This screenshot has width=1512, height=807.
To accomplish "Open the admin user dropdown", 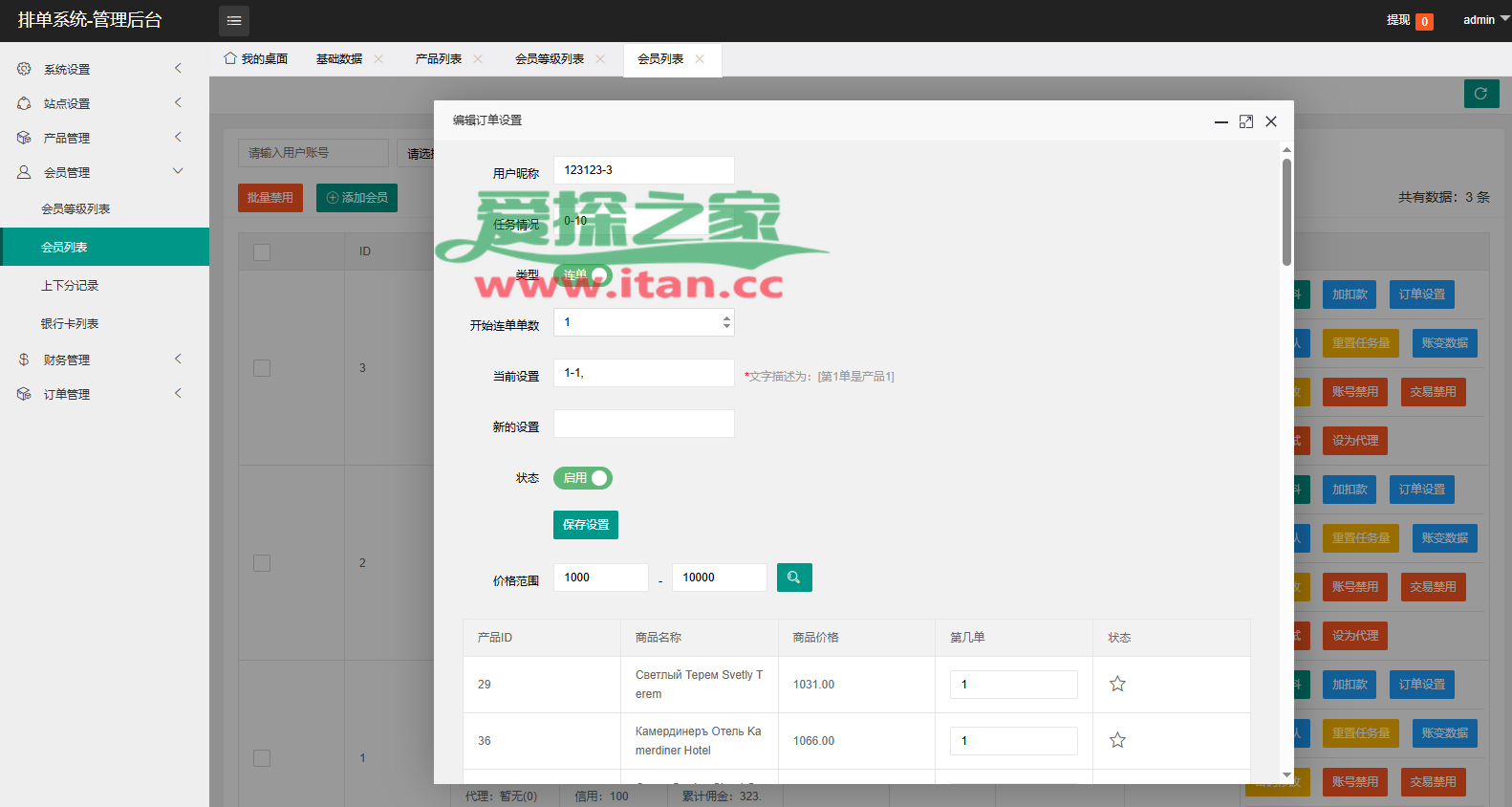I will (x=1485, y=20).
